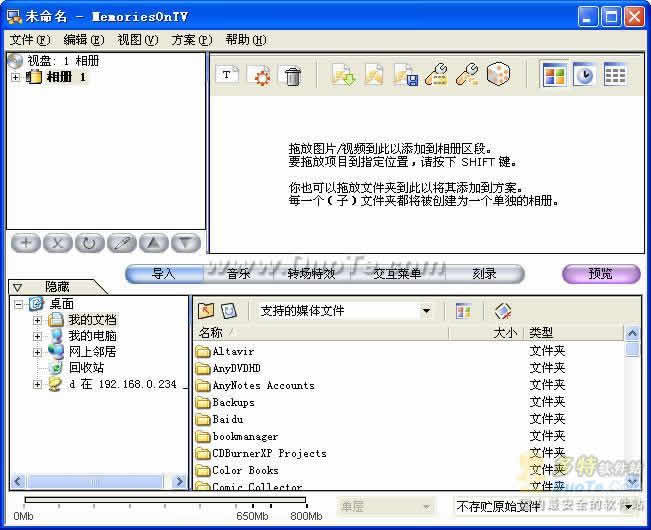Switch to the 音乐 tab

tap(238, 274)
